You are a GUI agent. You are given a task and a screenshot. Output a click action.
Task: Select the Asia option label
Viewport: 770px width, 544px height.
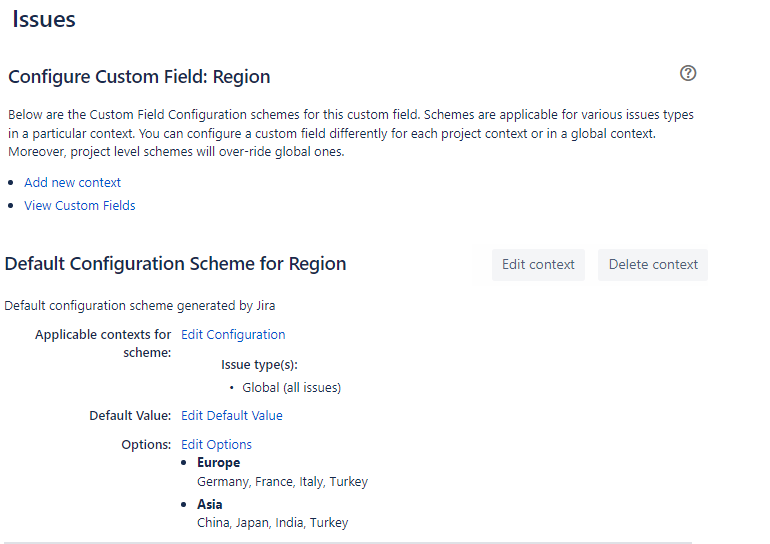[210, 505]
